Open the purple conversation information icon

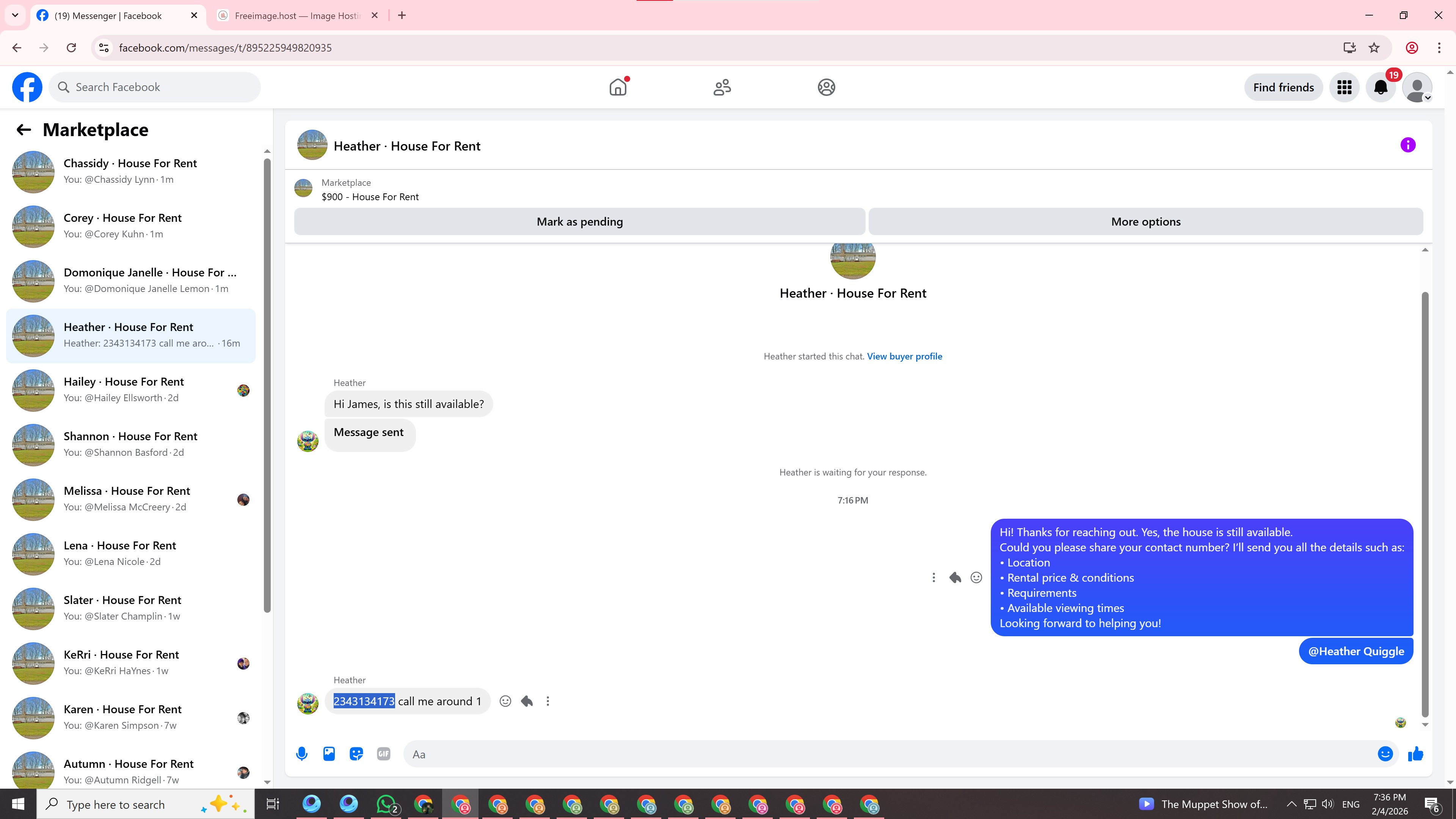pyautogui.click(x=1407, y=145)
